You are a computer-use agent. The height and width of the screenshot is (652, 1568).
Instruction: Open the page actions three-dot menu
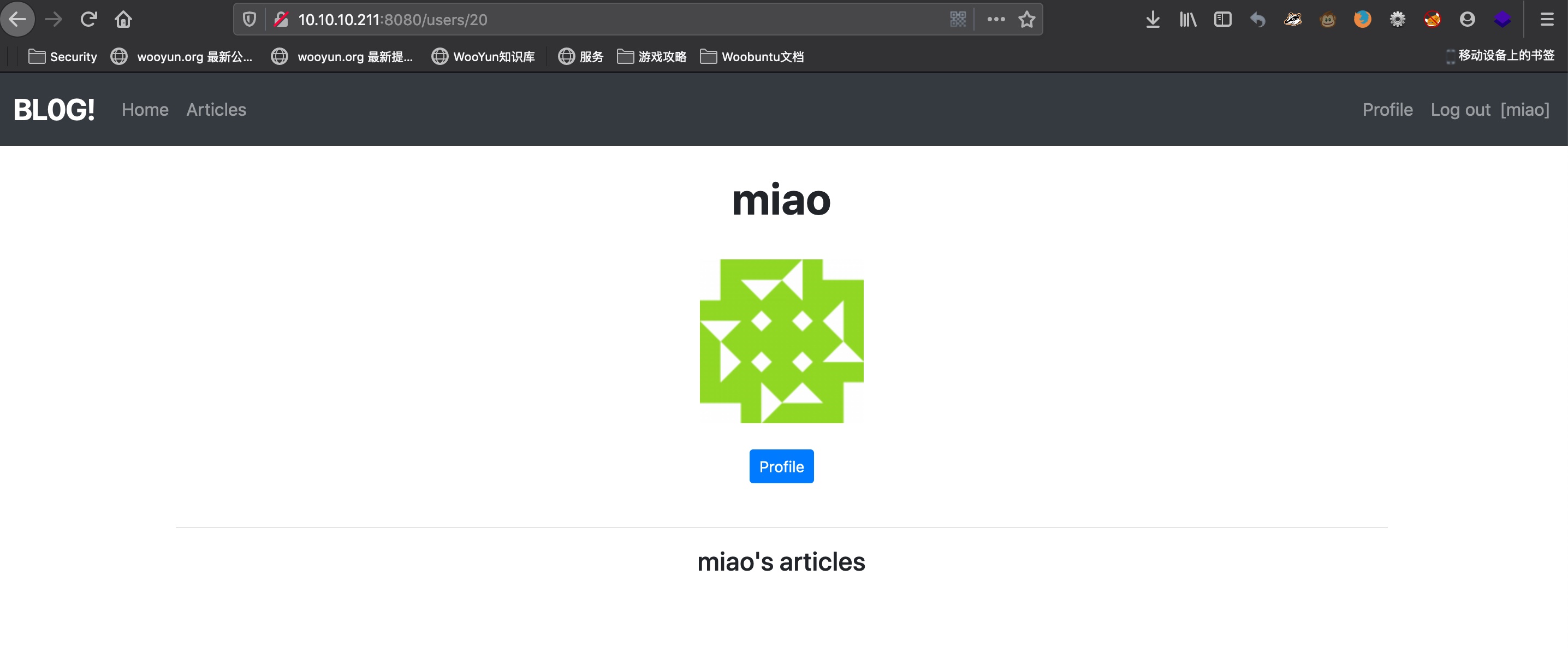point(996,20)
